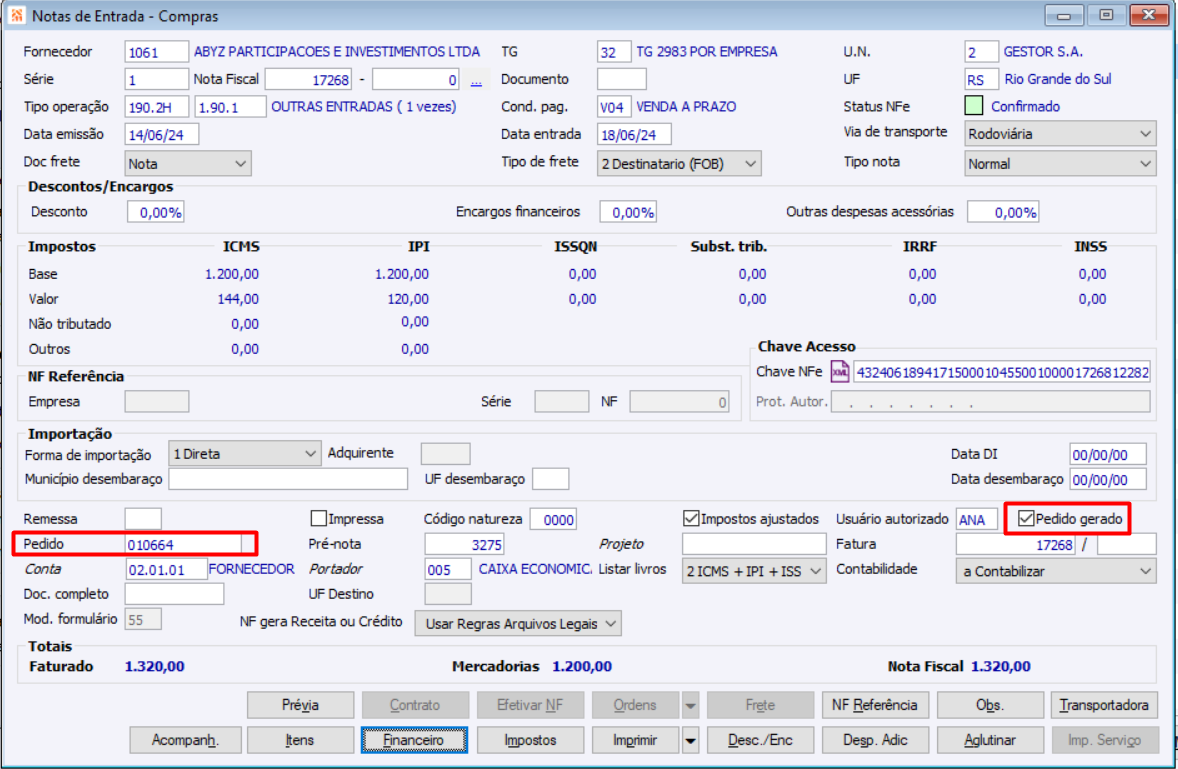Screen dimensions: 1178x769
Task: Click the XML icon beside Chave NFe
Action: pyautogui.click(x=839, y=372)
